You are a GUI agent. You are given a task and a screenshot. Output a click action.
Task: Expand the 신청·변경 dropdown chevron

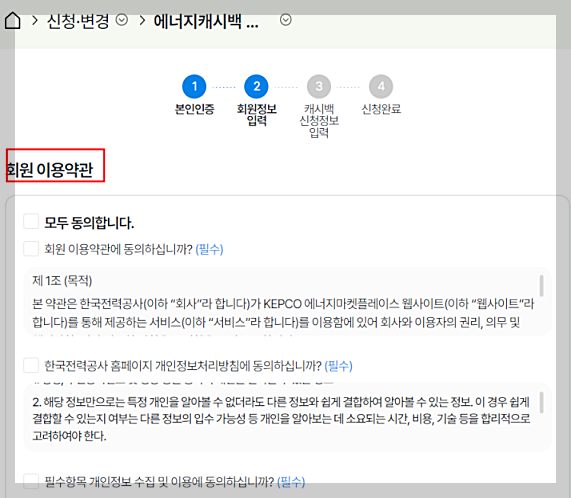[122, 20]
